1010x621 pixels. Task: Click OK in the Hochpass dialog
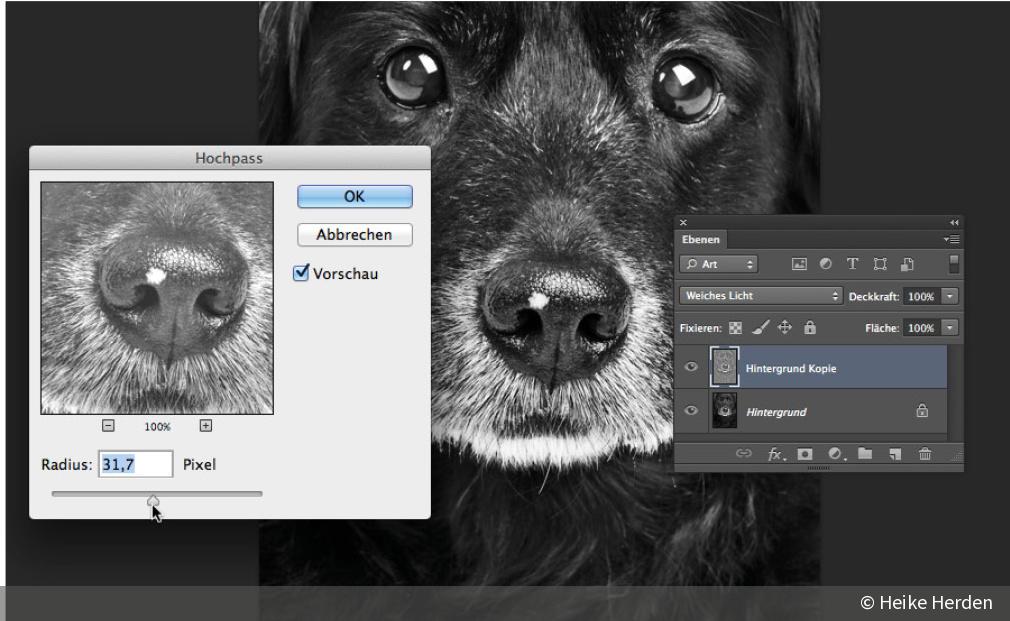click(354, 197)
